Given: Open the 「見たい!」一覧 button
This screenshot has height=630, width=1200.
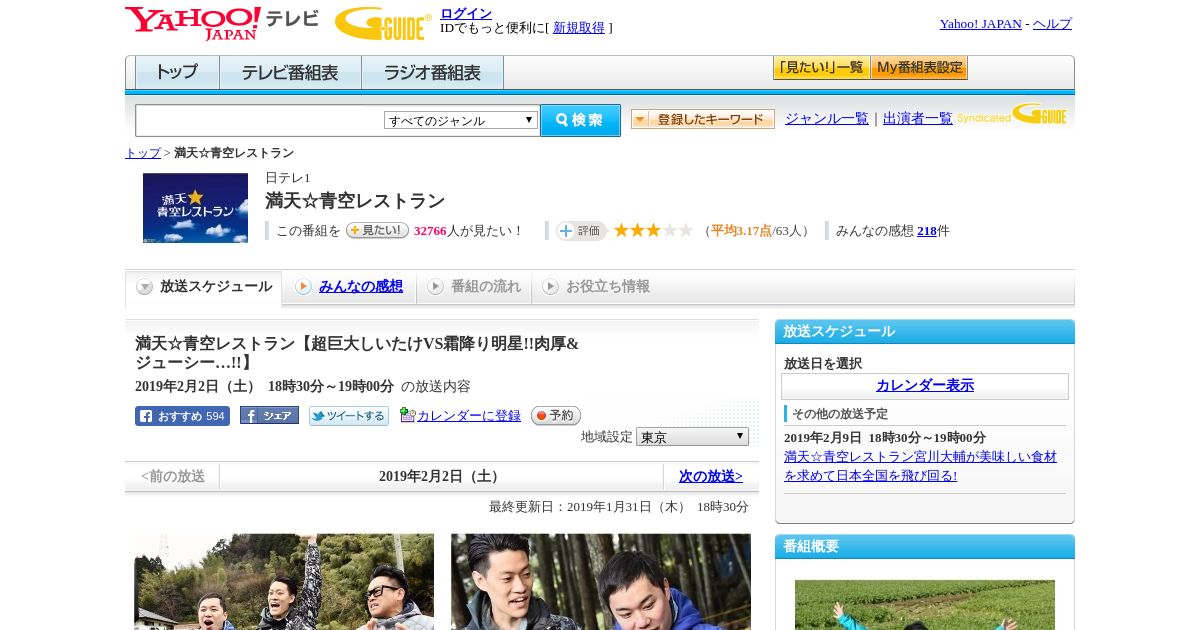Looking at the screenshot, I should click(821, 68).
